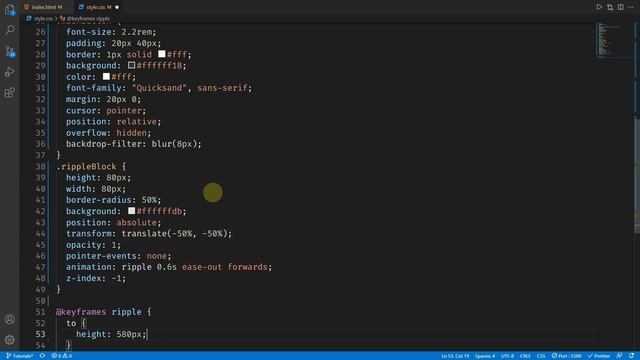Screen dimensions: 640x360
Task: Click font-size: 2.2rem; declaration
Action: 111,32
